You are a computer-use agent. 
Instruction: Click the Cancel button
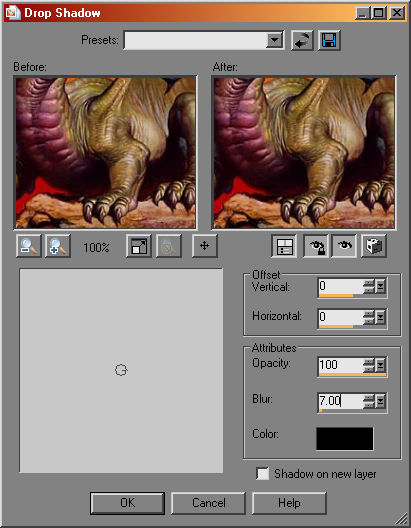208,503
